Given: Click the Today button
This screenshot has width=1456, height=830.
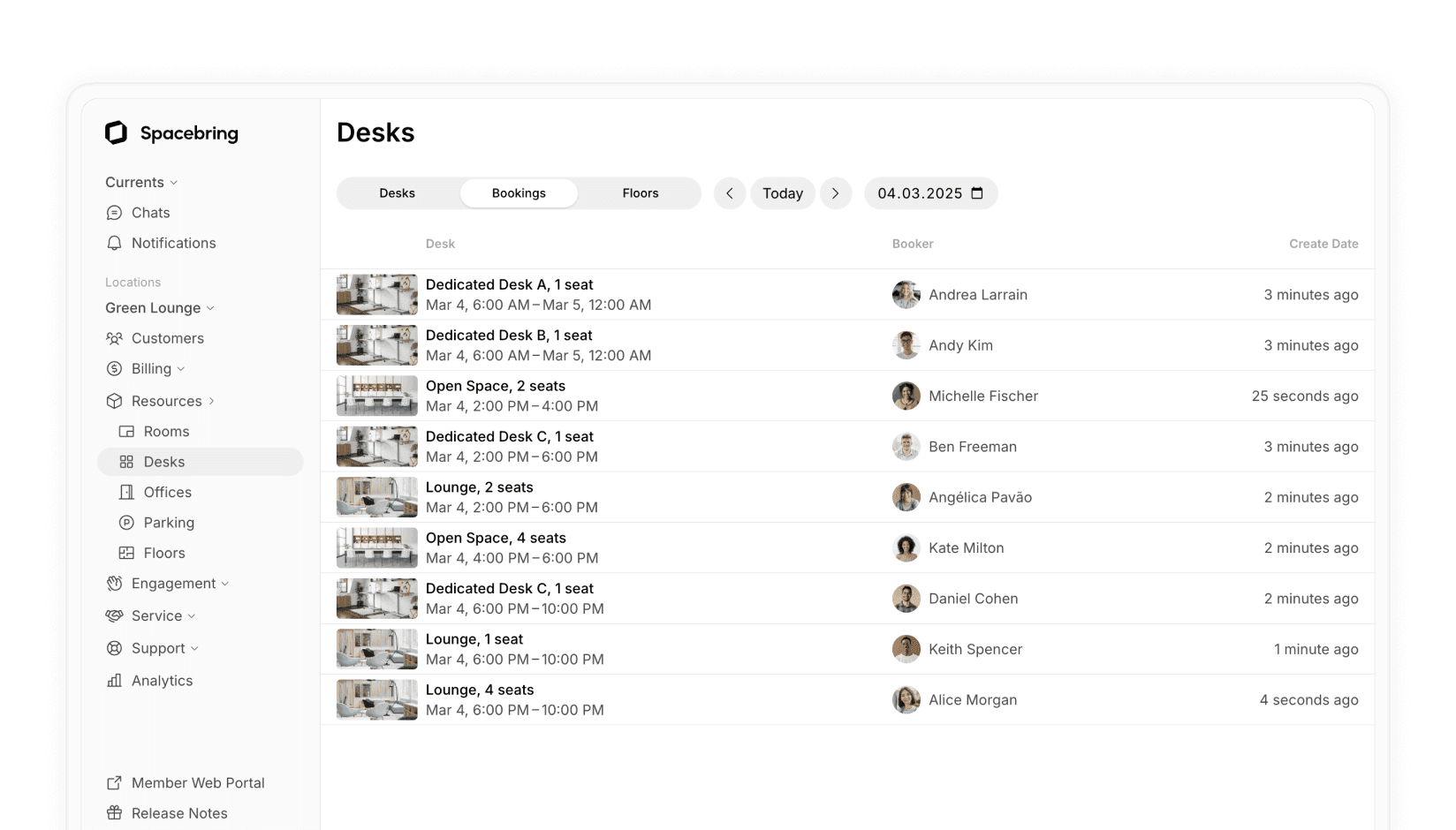Looking at the screenshot, I should coord(783,192).
